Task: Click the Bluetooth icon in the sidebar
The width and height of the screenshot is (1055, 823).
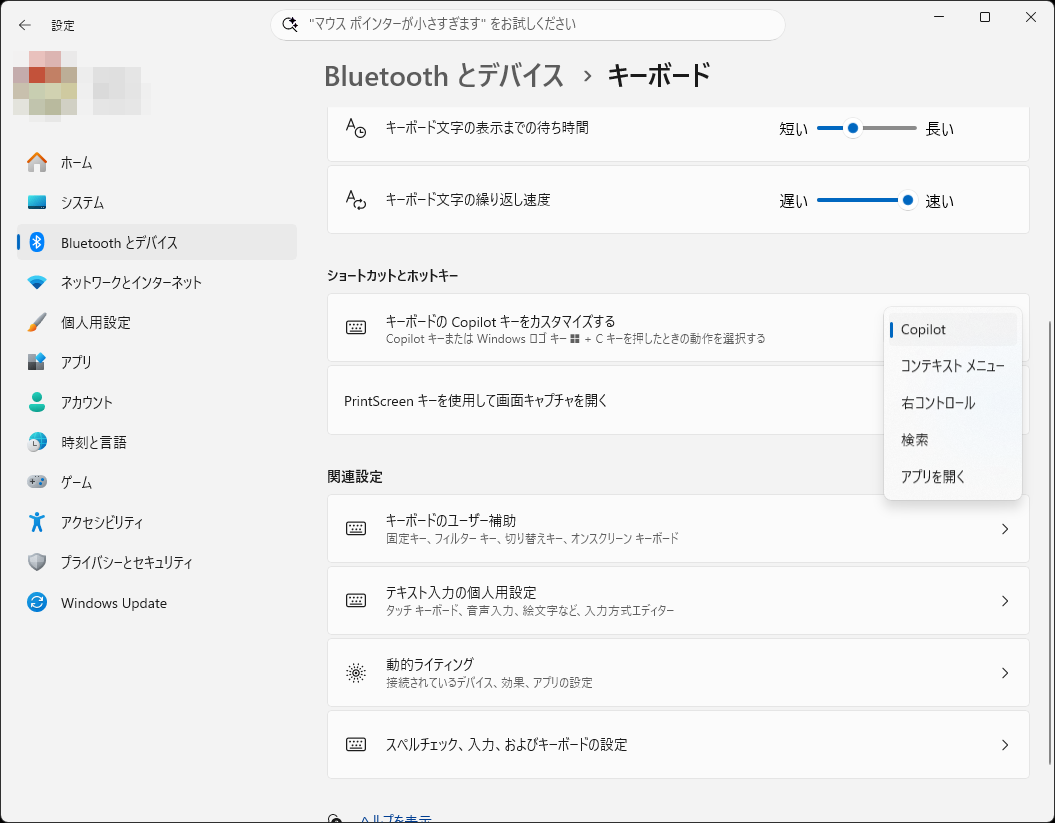Action: pyautogui.click(x=37, y=242)
